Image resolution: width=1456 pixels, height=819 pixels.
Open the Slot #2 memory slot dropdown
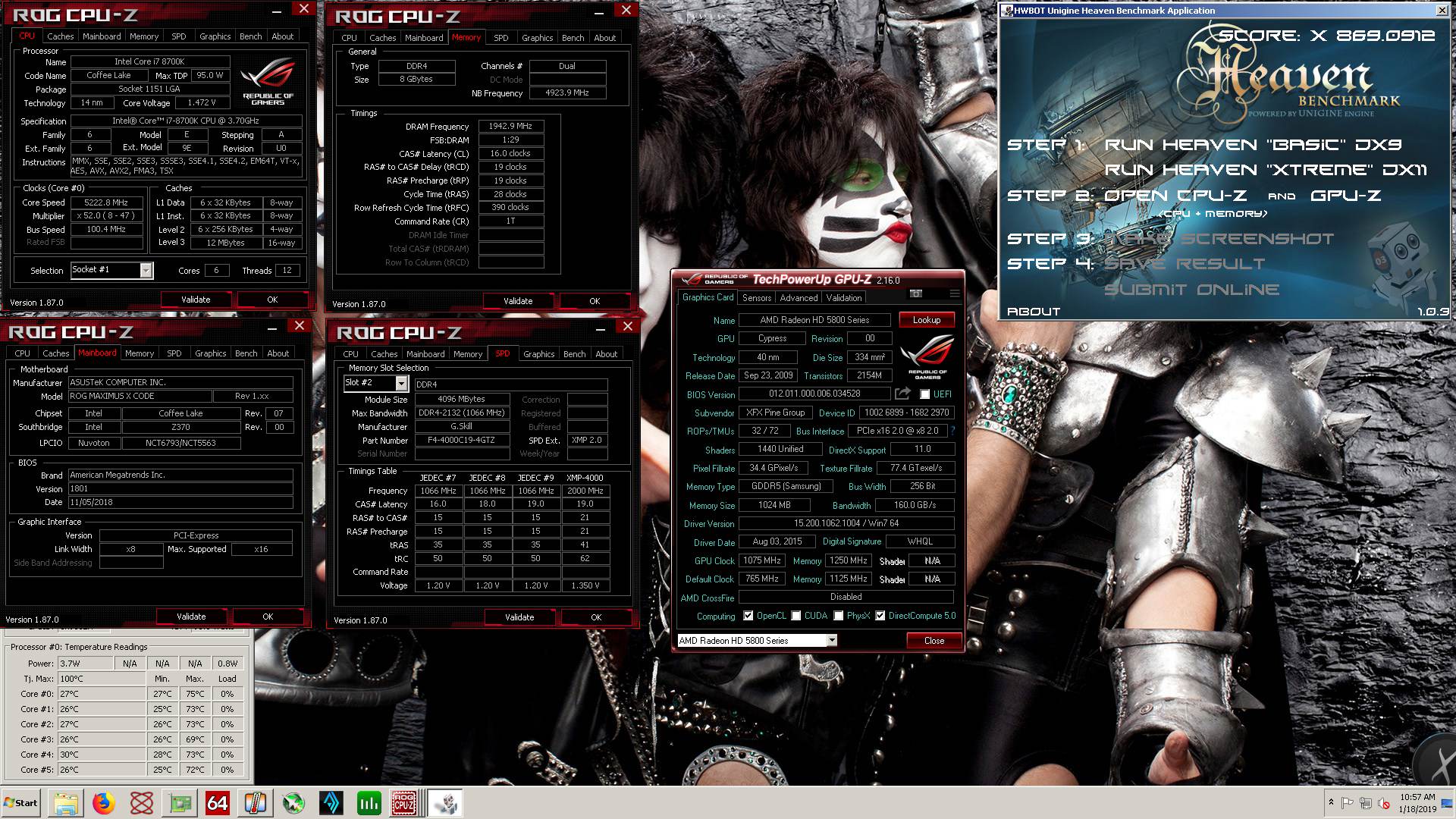click(401, 384)
